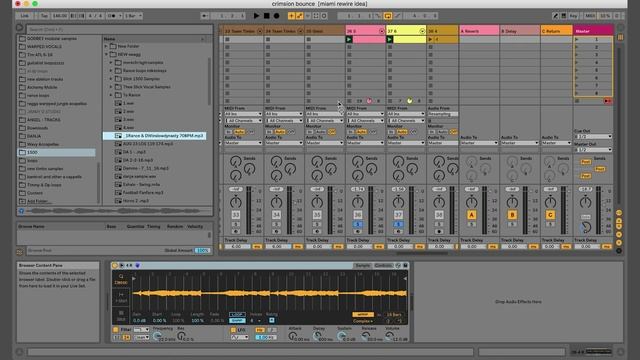This screenshot has width=640, height=360.
Task: Select the A Reverb return track header
Action: tap(479, 31)
